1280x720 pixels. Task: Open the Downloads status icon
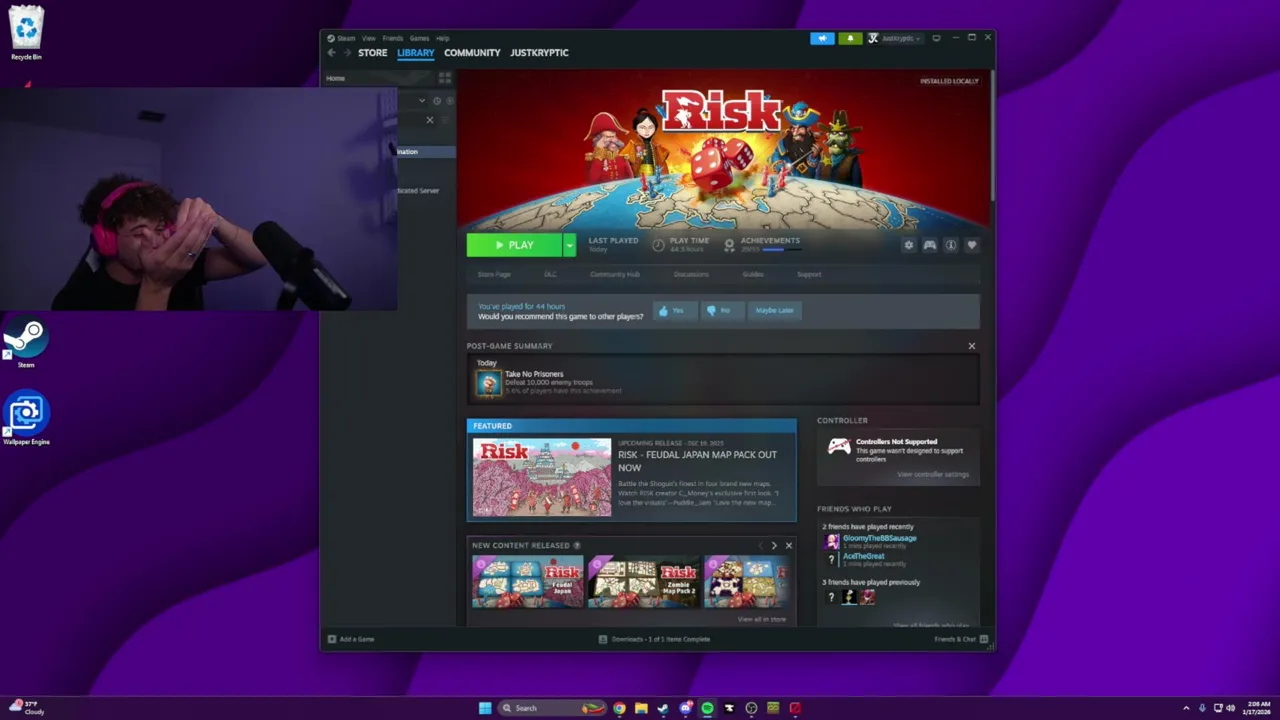[x=603, y=639]
